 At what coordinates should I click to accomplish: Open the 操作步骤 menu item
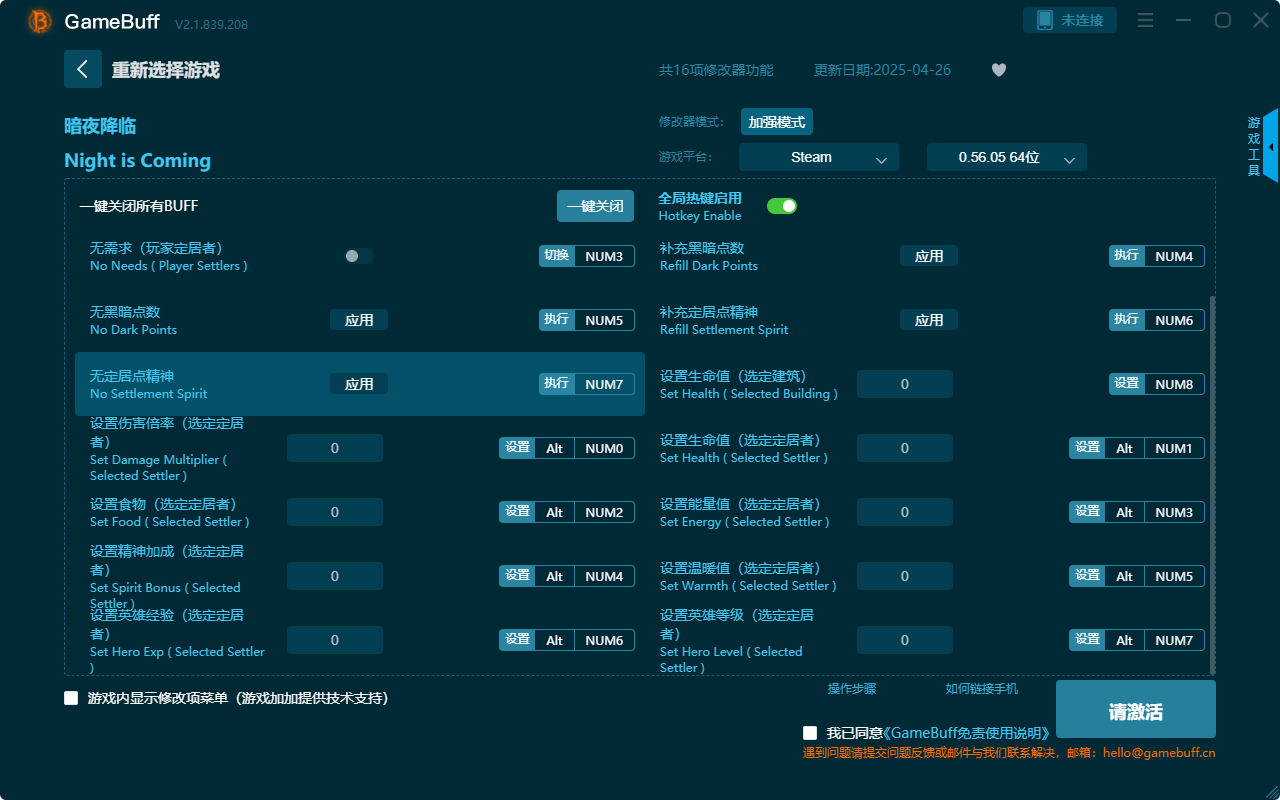tap(851, 689)
